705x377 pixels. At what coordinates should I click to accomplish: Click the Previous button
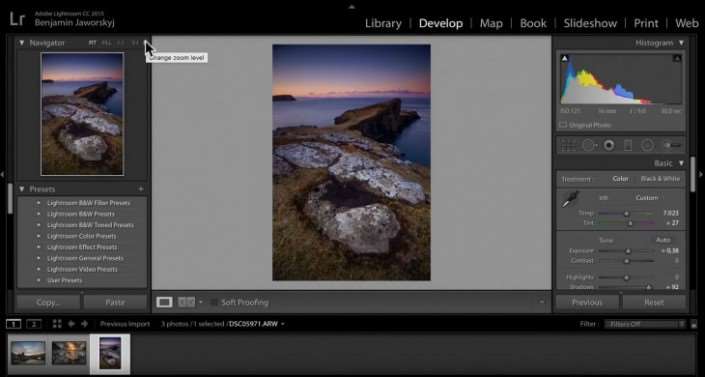(587, 302)
